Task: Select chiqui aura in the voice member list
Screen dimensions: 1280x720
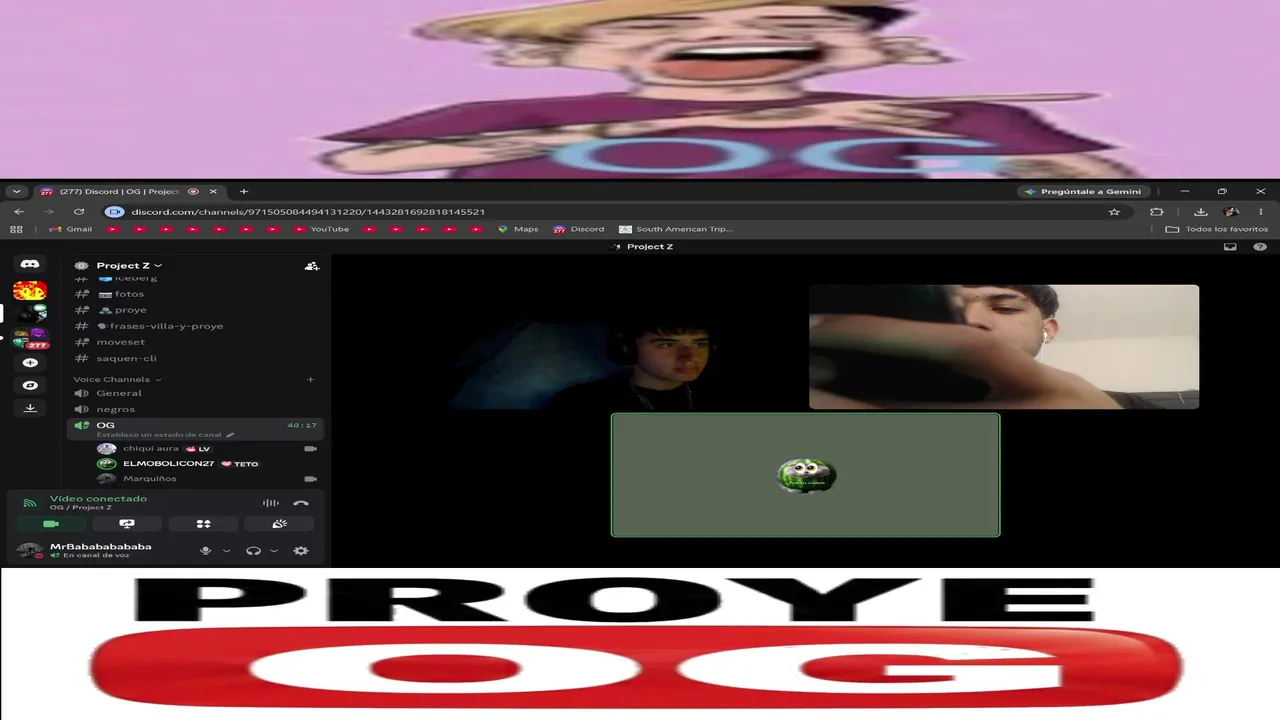Action: click(x=207, y=449)
